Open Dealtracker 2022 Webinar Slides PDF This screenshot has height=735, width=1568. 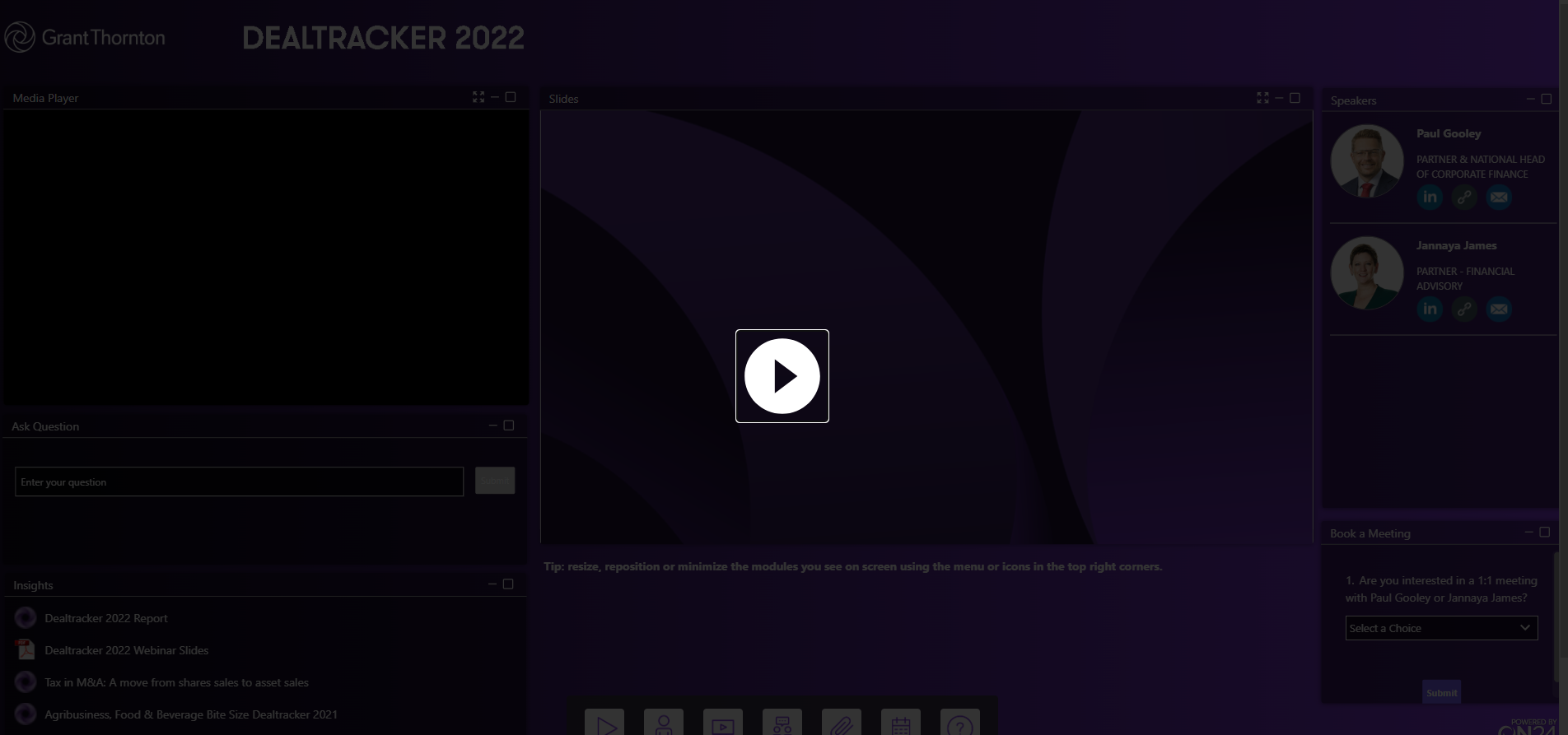tap(126, 650)
